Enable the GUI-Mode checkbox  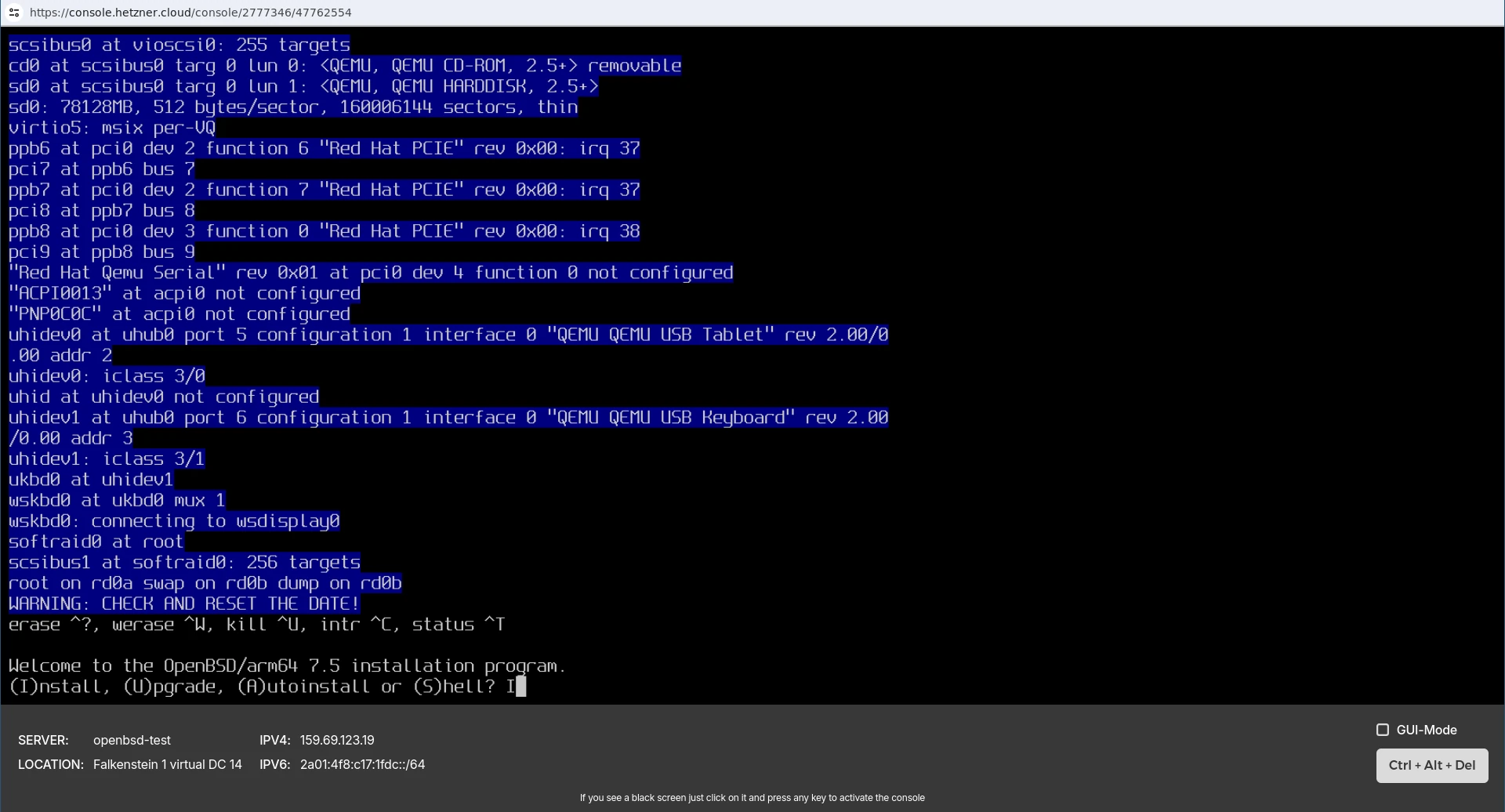(1383, 729)
